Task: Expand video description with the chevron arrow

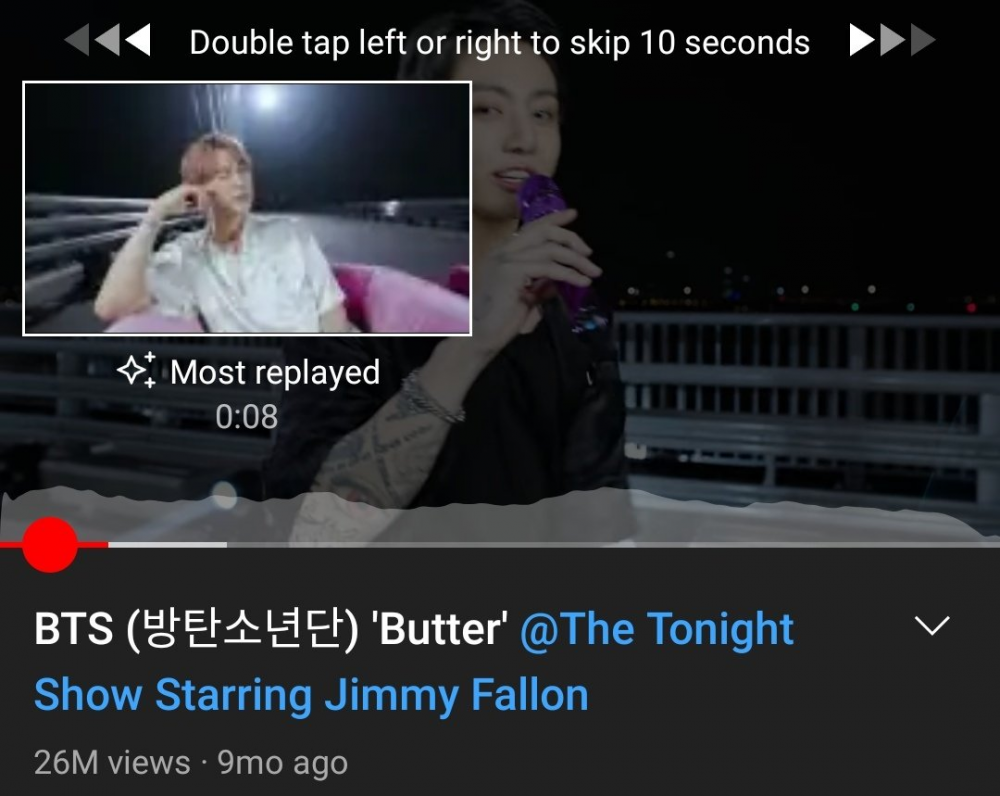Action: tap(932, 626)
